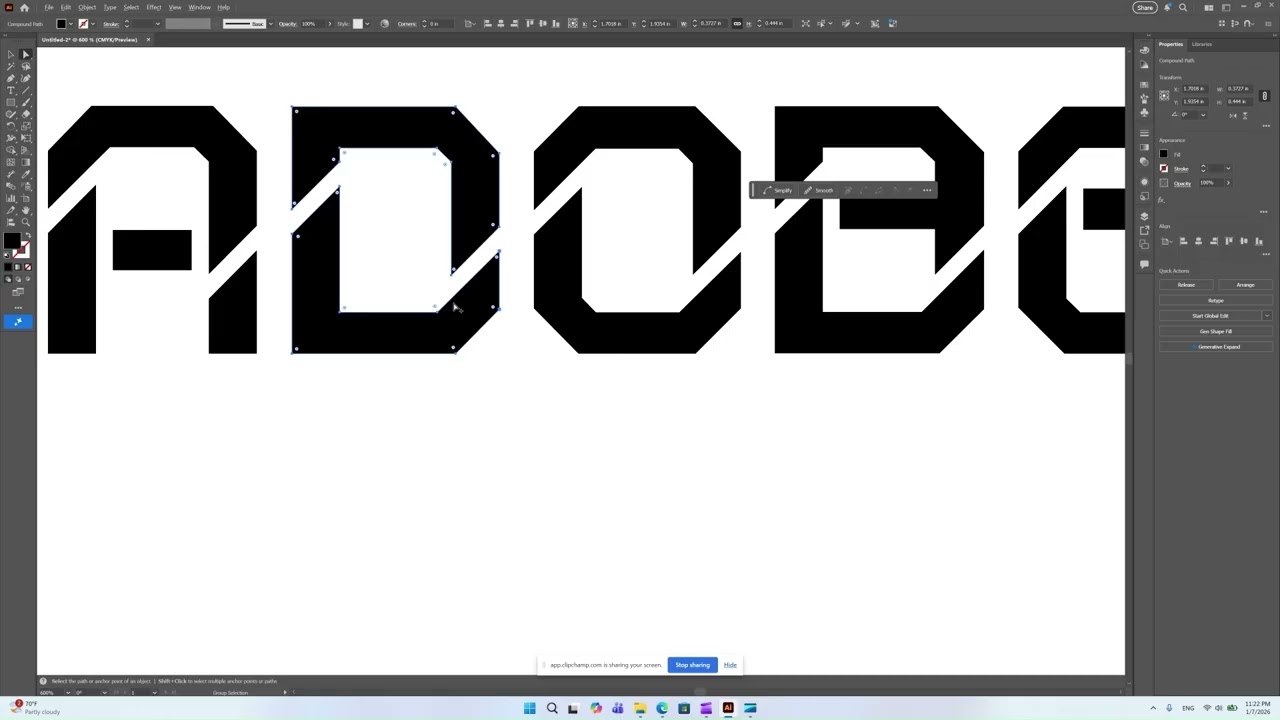Open the Arrange Documents icon
Screen dimensions: 1280x720
point(1209,8)
